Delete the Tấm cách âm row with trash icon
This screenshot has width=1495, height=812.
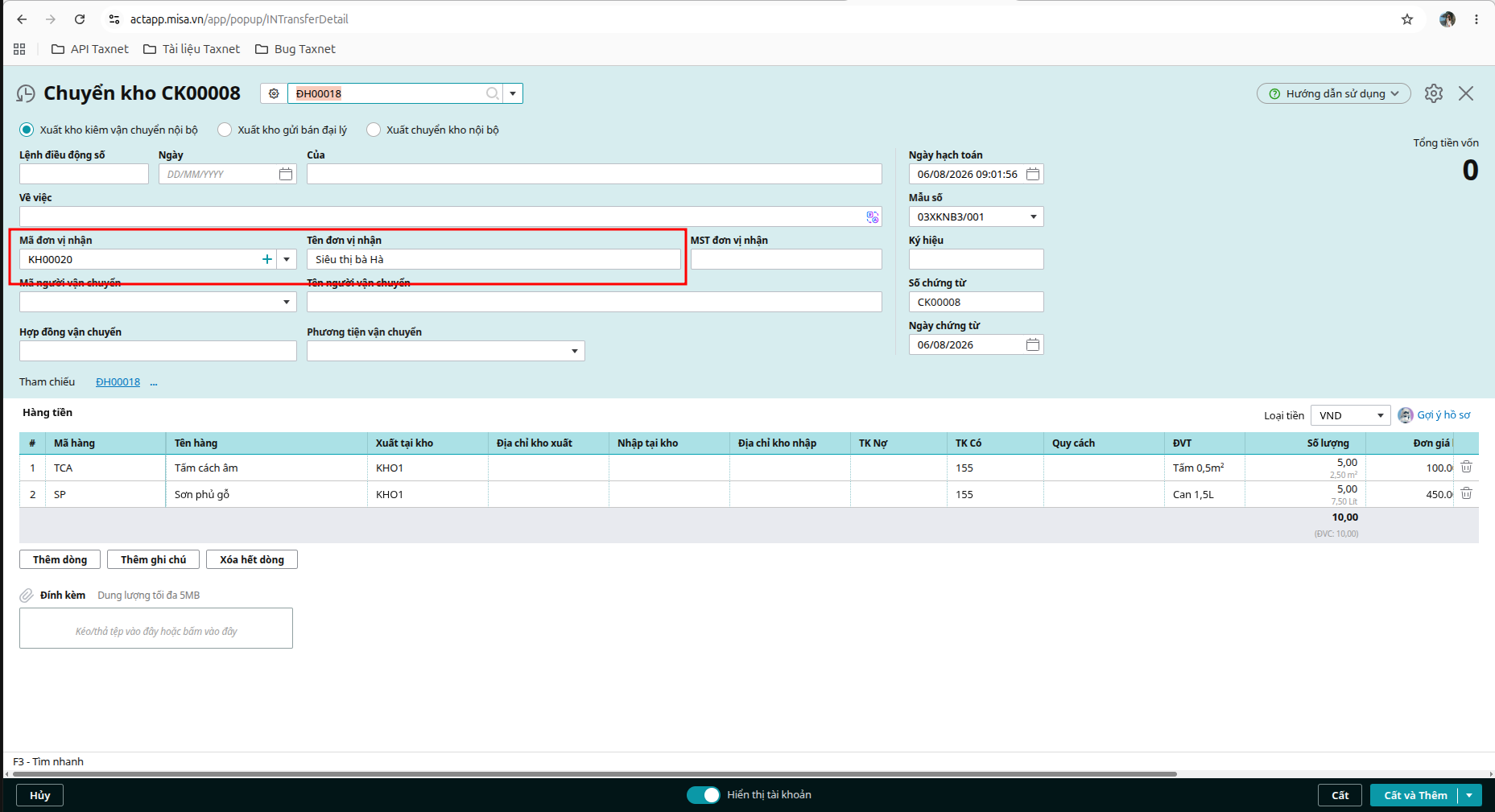coord(1467,467)
